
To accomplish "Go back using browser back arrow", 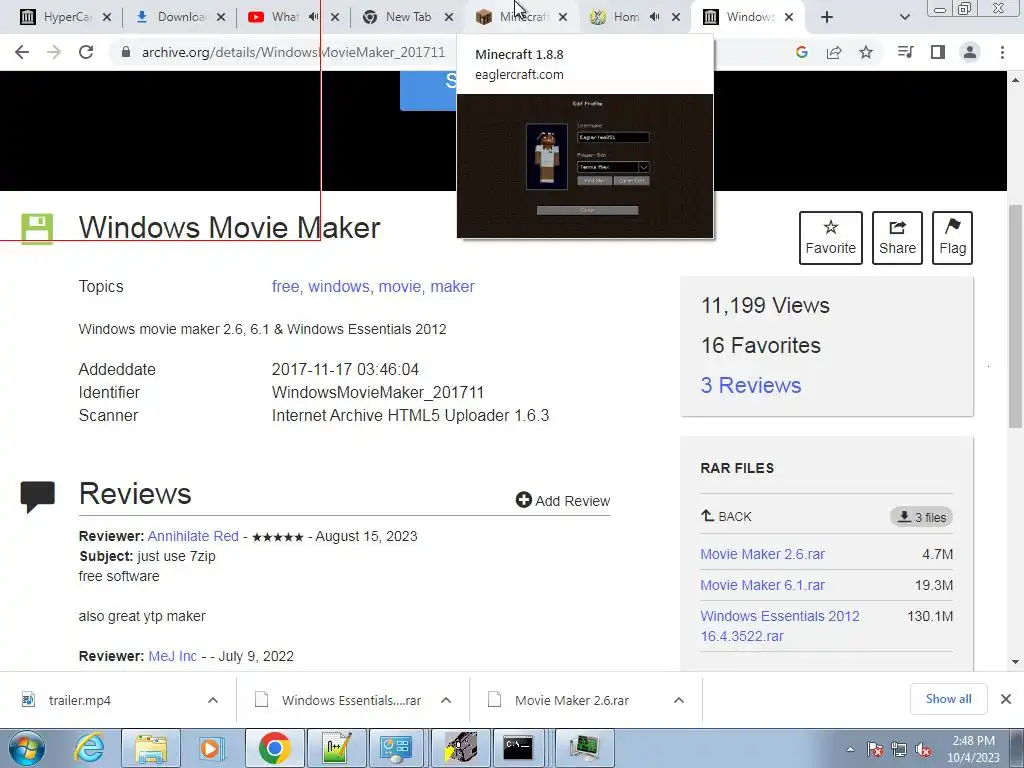I will pyautogui.click(x=22, y=52).
